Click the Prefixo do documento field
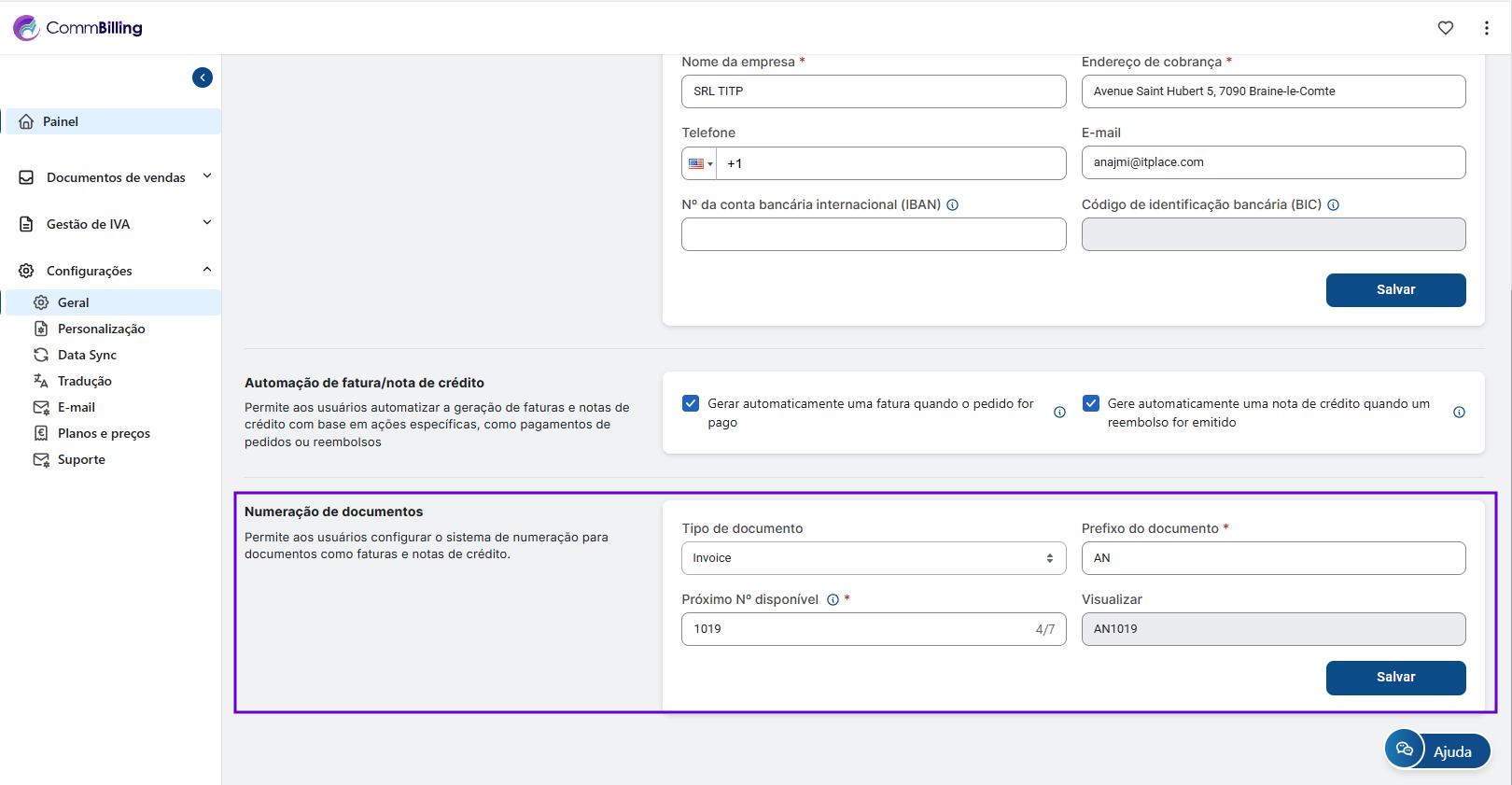The width and height of the screenshot is (1512, 785). (1273, 558)
